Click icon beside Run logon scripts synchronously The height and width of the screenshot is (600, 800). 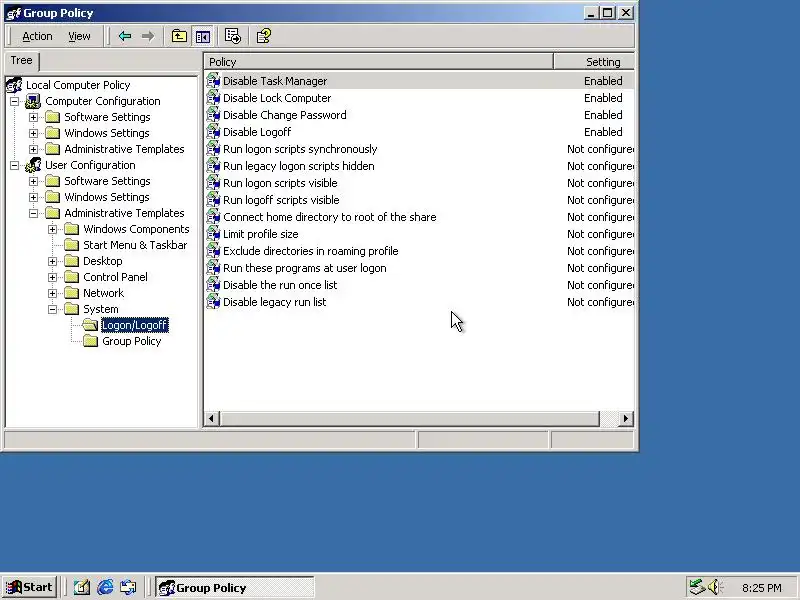point(213,149)
